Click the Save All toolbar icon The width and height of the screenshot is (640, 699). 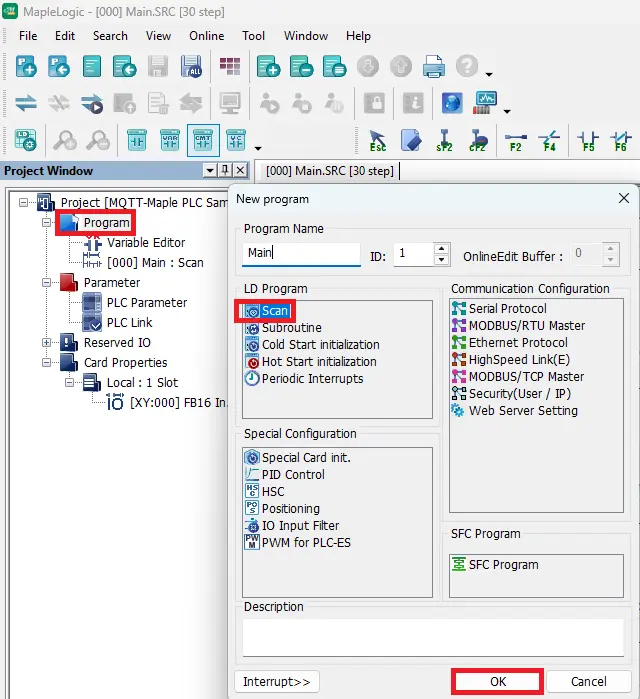coord(191,67)
